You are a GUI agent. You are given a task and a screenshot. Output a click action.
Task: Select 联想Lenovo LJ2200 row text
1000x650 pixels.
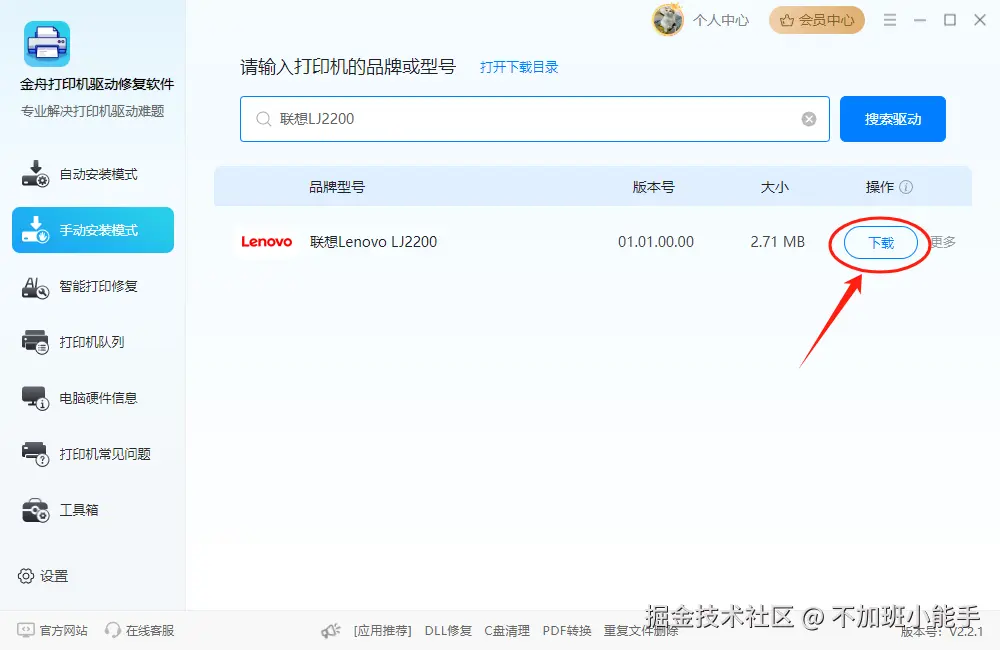tap(373, 242)
